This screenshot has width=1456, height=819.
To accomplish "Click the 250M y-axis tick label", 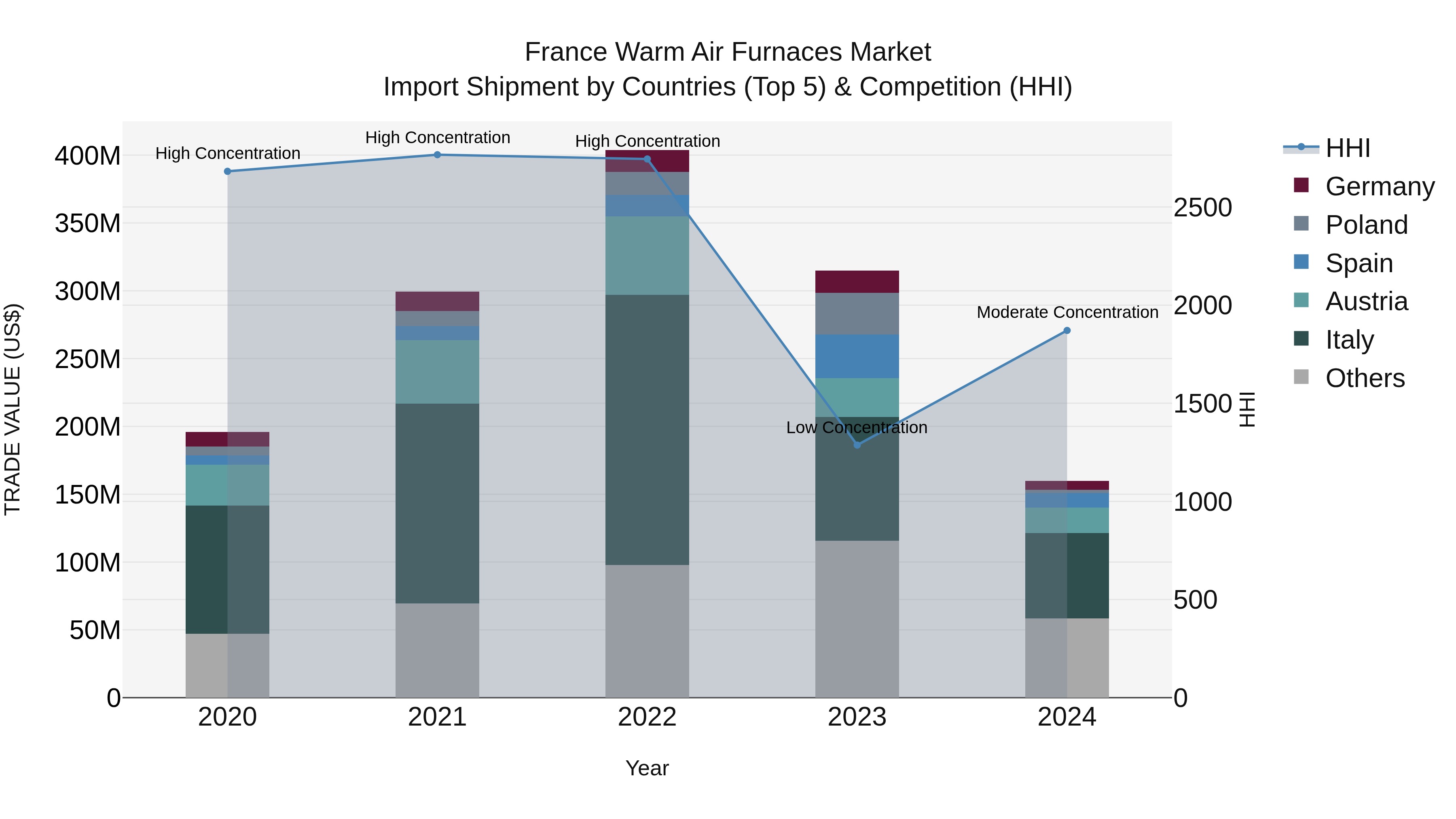I will point(88,359).
